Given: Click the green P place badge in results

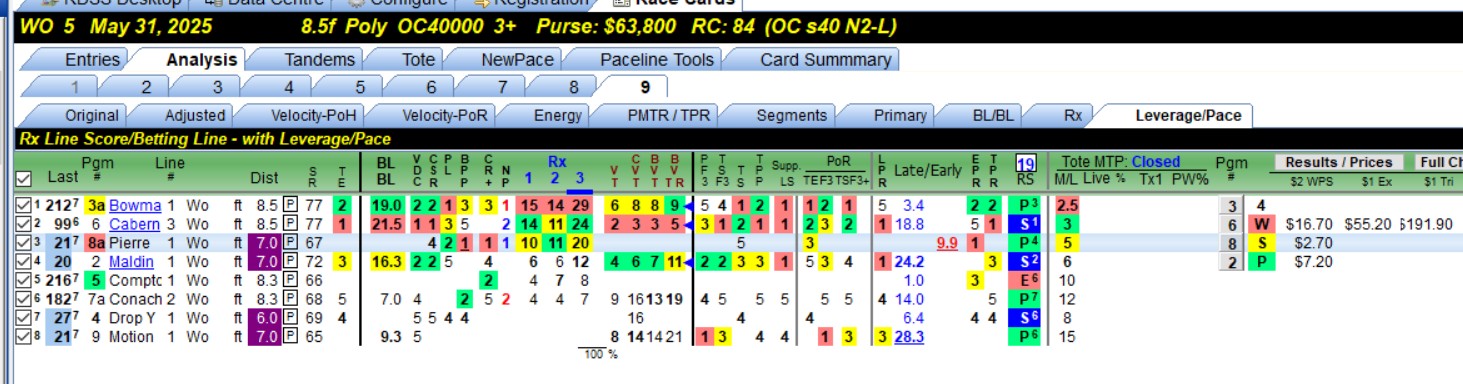Looking at the screenshot, I should [1261, 261].
